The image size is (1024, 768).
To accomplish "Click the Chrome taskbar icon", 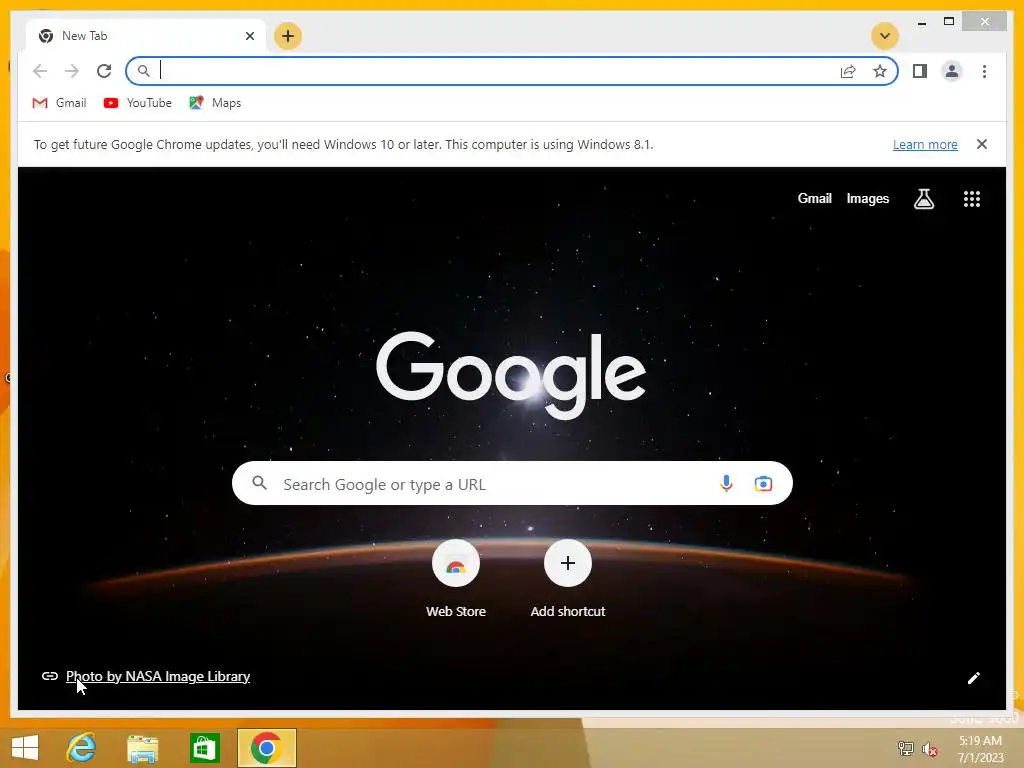I will 266,748.
